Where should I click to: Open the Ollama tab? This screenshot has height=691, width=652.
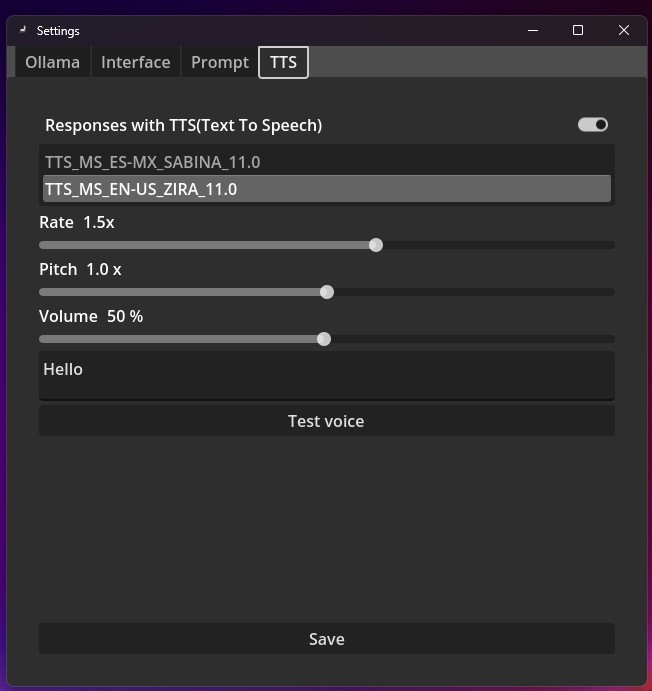pos(52,62)
